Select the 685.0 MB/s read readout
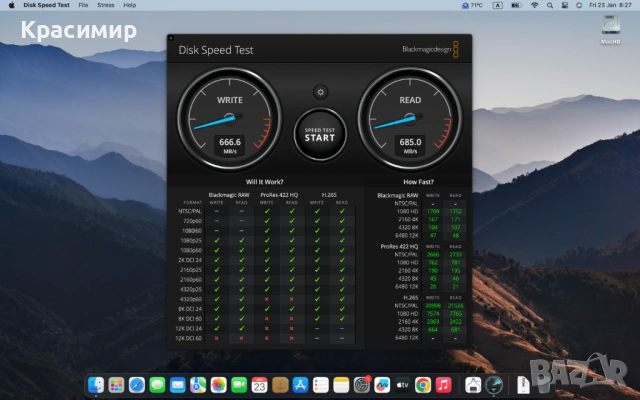Image resolution: width=640 pixels, height=400 pixels. [x=410, y=145]
